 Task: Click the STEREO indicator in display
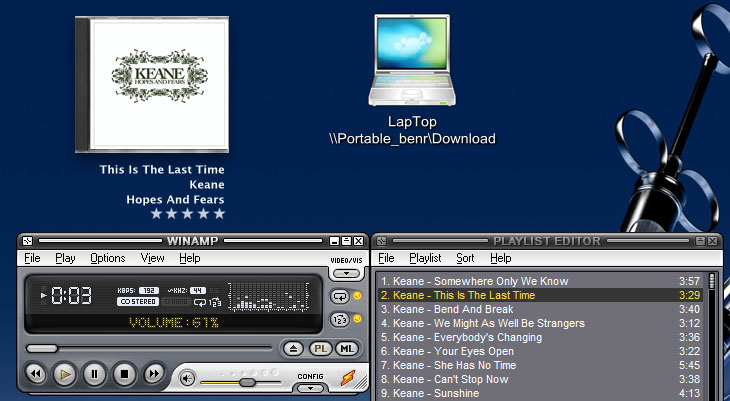click(x=138, y=302)
